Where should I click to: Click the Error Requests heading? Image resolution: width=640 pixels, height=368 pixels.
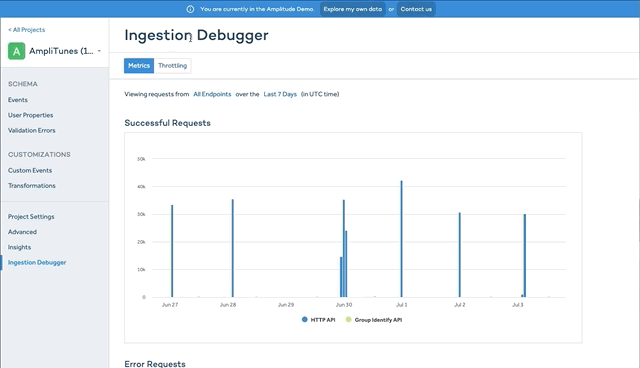click(155, 364)
